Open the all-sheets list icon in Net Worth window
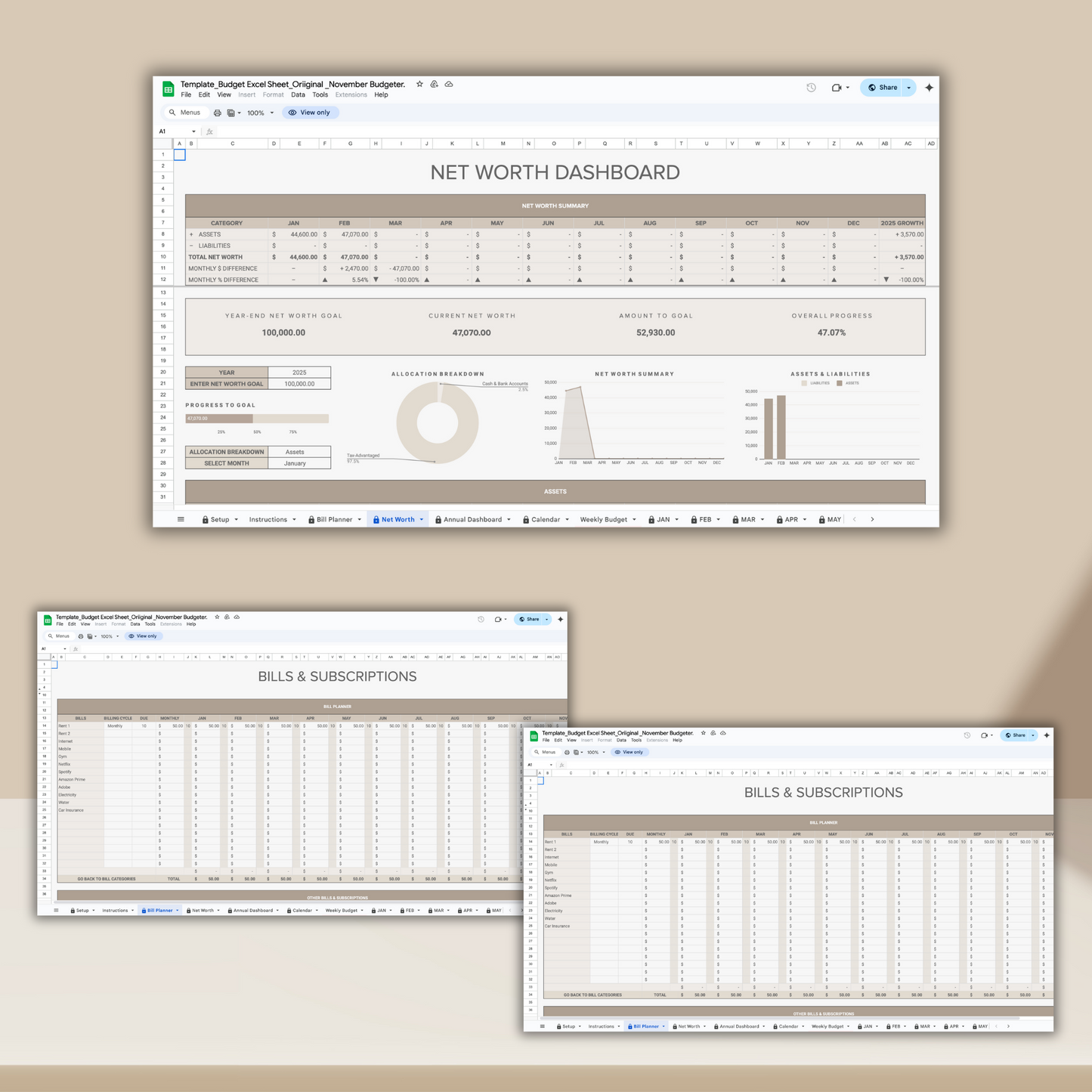Viewport: 1092px width, 1092px height. (181, 519)
